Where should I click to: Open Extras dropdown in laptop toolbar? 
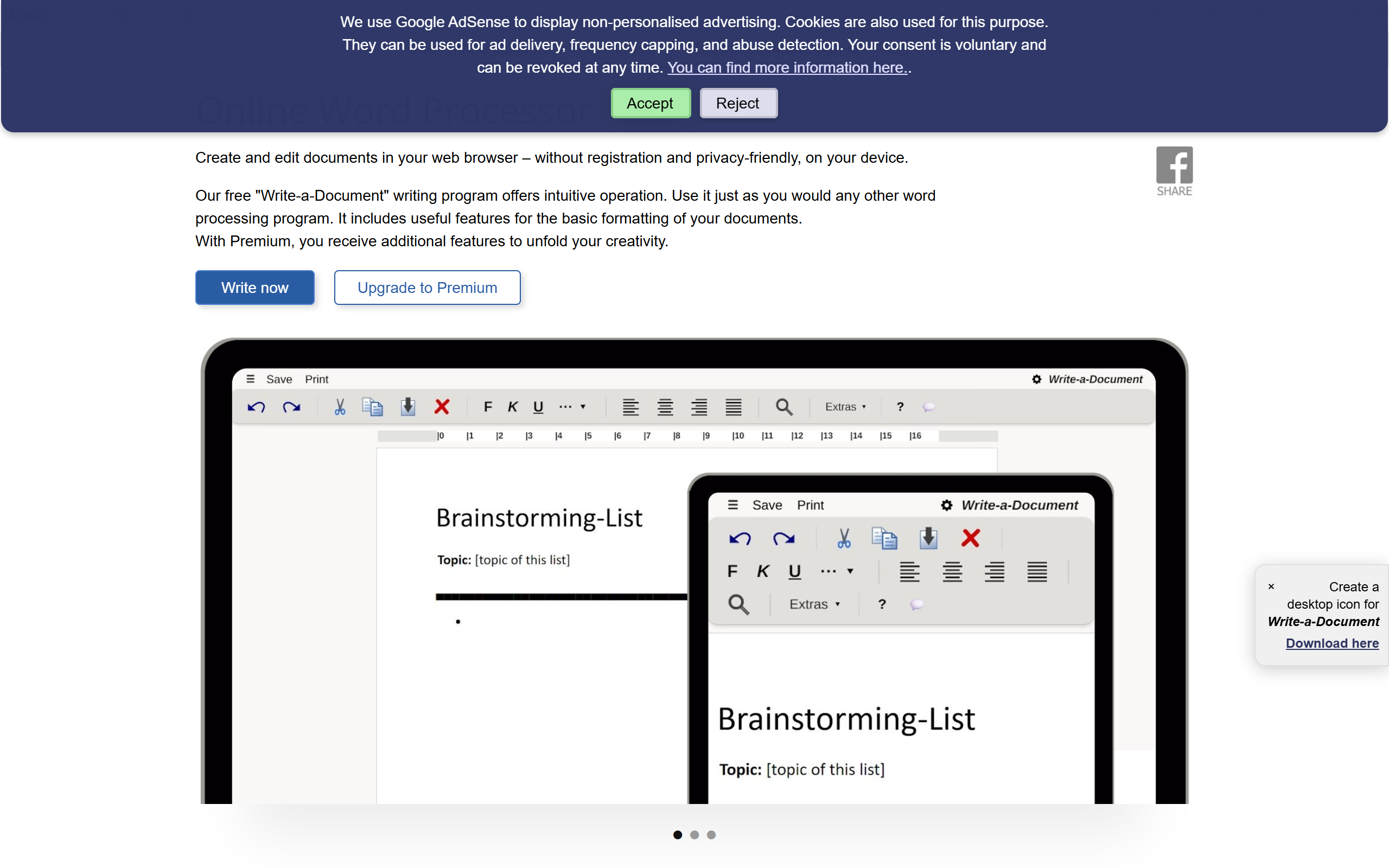point(845,407)
